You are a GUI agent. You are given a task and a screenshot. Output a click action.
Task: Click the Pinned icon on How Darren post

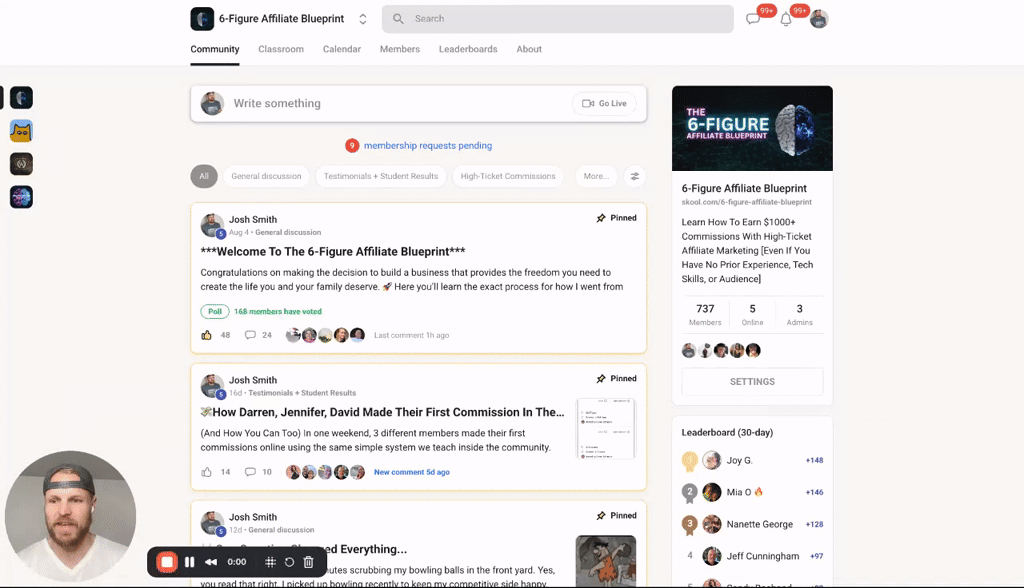601,379
